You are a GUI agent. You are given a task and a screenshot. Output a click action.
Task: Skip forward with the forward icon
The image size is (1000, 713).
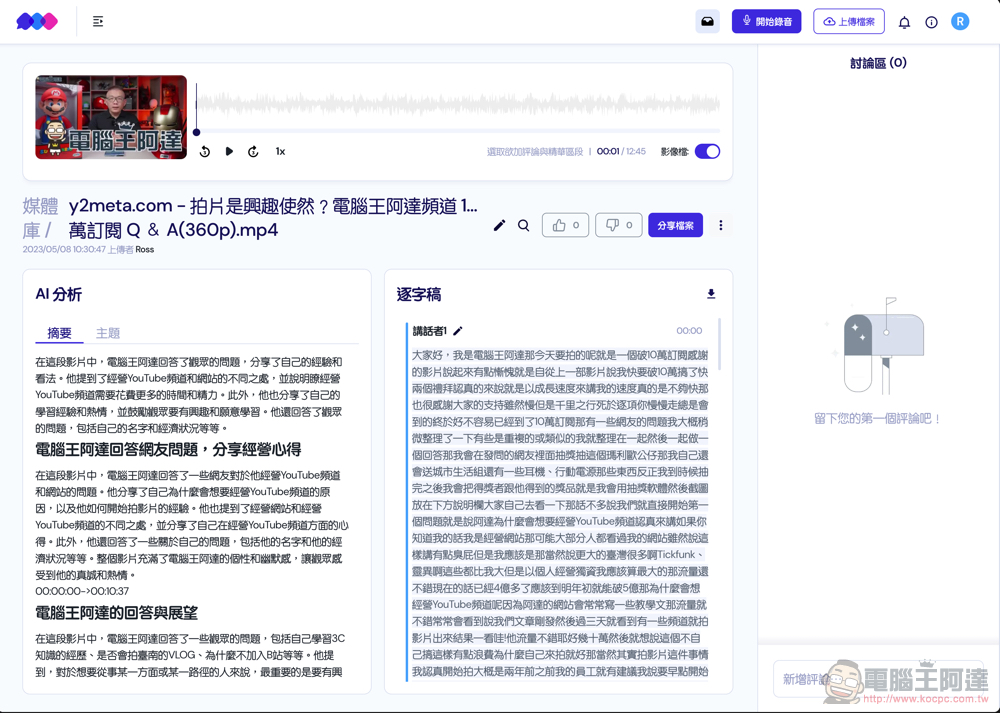click(x=253, y=152)
